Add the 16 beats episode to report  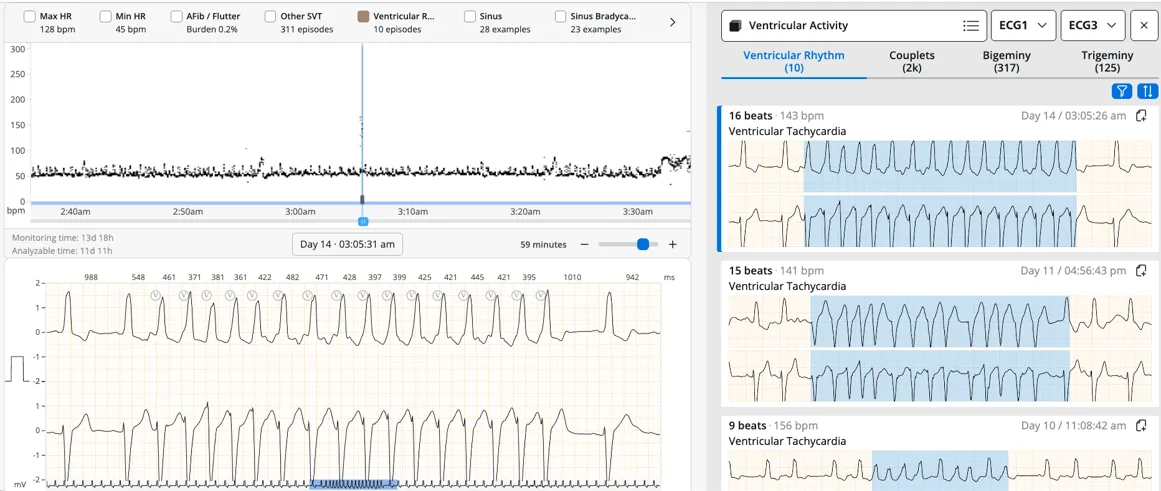(1141, 116)
